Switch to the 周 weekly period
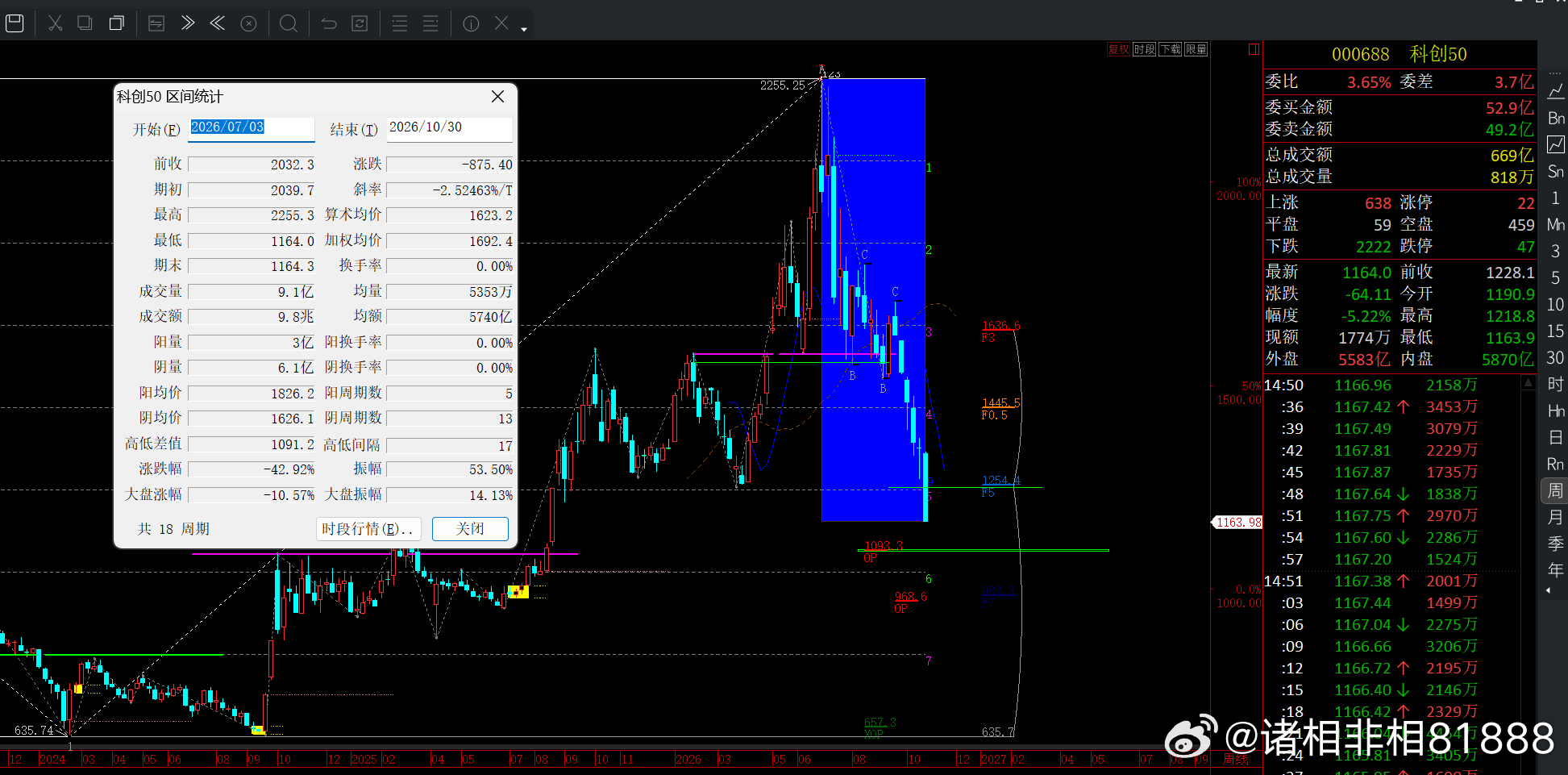 tap(1556, 490)
